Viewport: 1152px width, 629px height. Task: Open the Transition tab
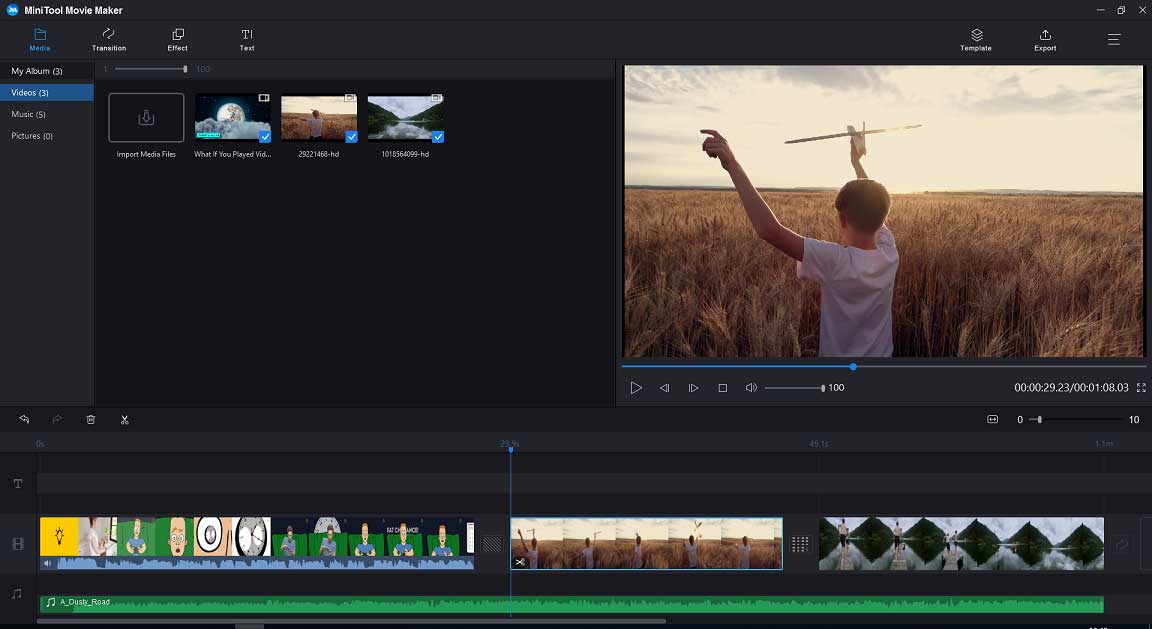pos(109,40)
